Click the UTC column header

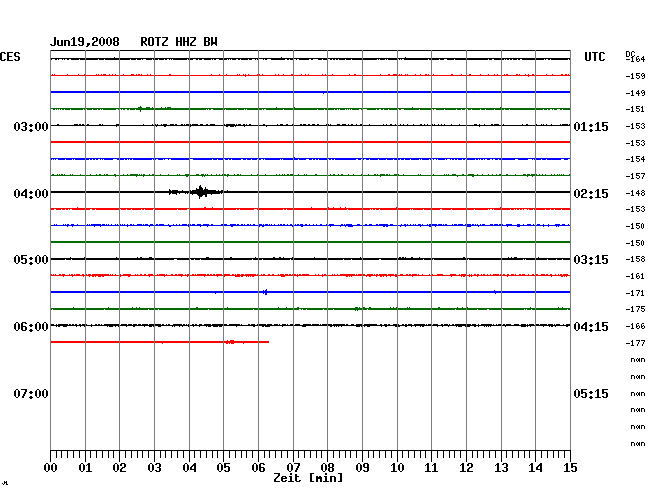594,57
